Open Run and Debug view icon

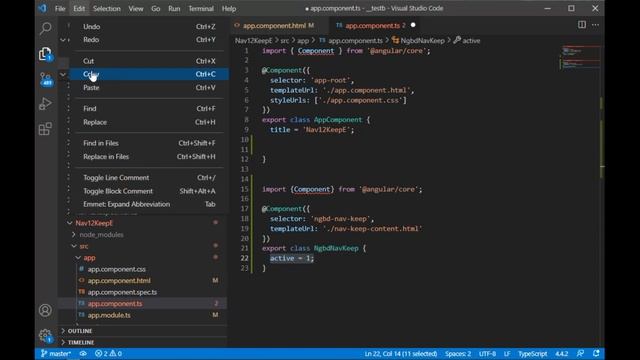click(45, 104)
